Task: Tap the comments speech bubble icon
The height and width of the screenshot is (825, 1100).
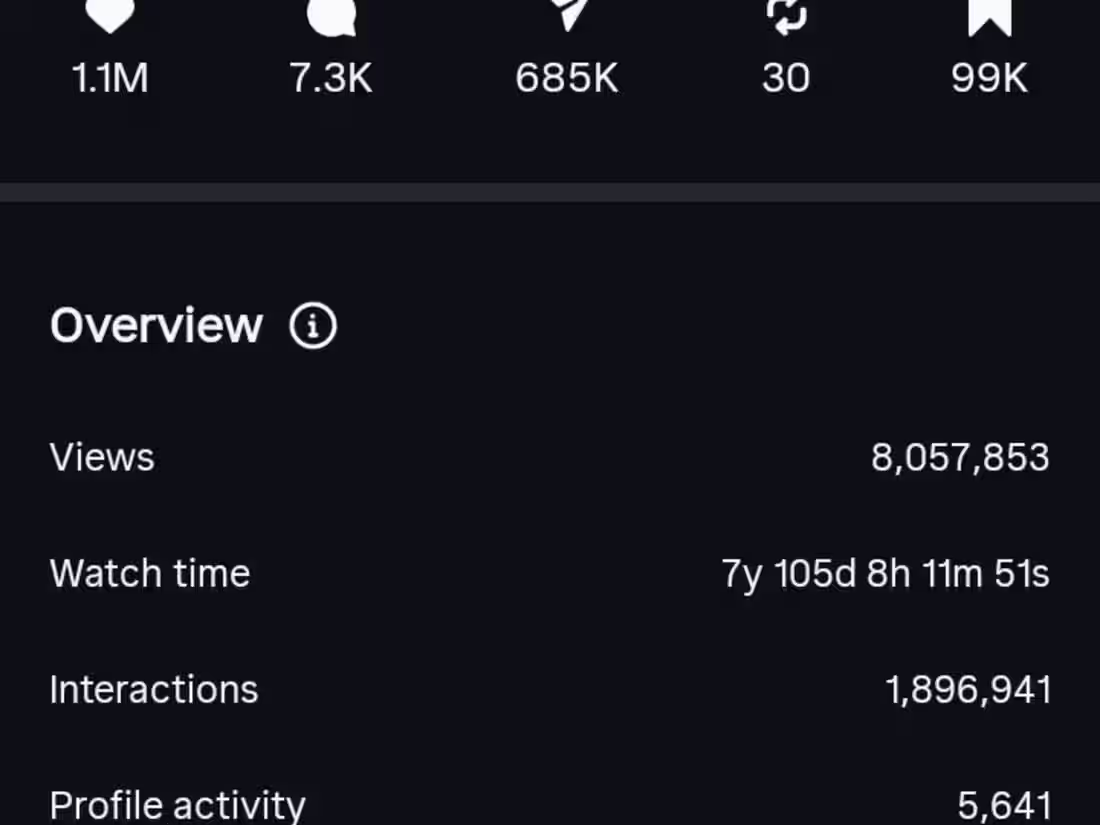Action: coord(331,16)
